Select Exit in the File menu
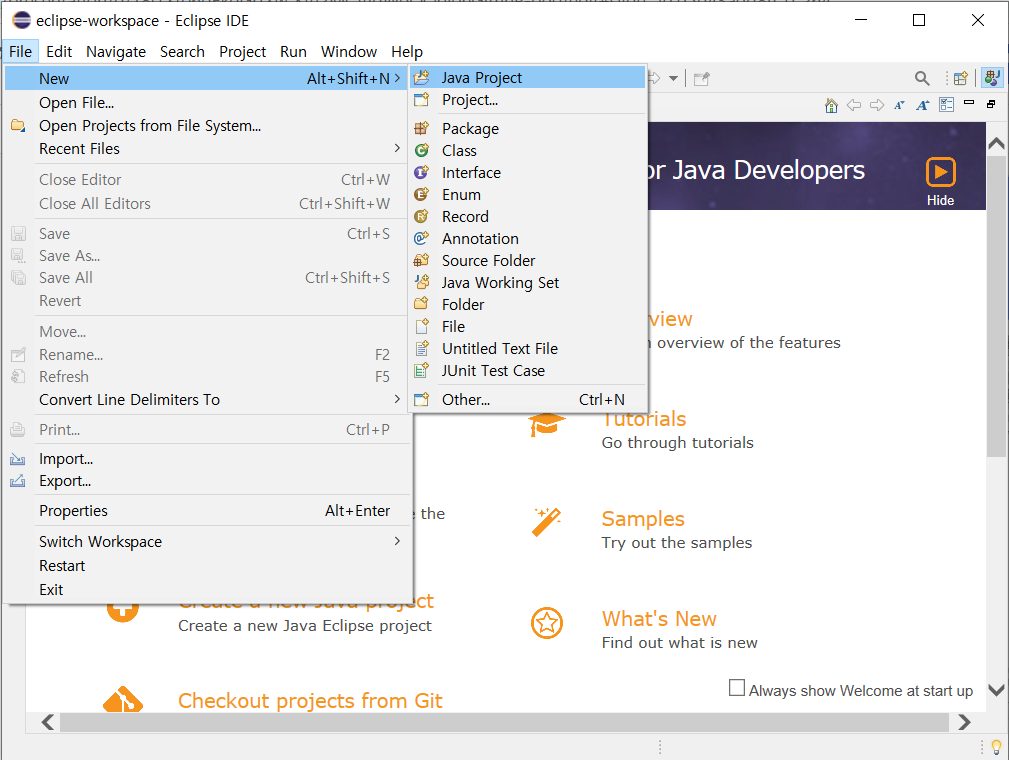Viewport: 1009px width, 760px height. tap(206, 589)
